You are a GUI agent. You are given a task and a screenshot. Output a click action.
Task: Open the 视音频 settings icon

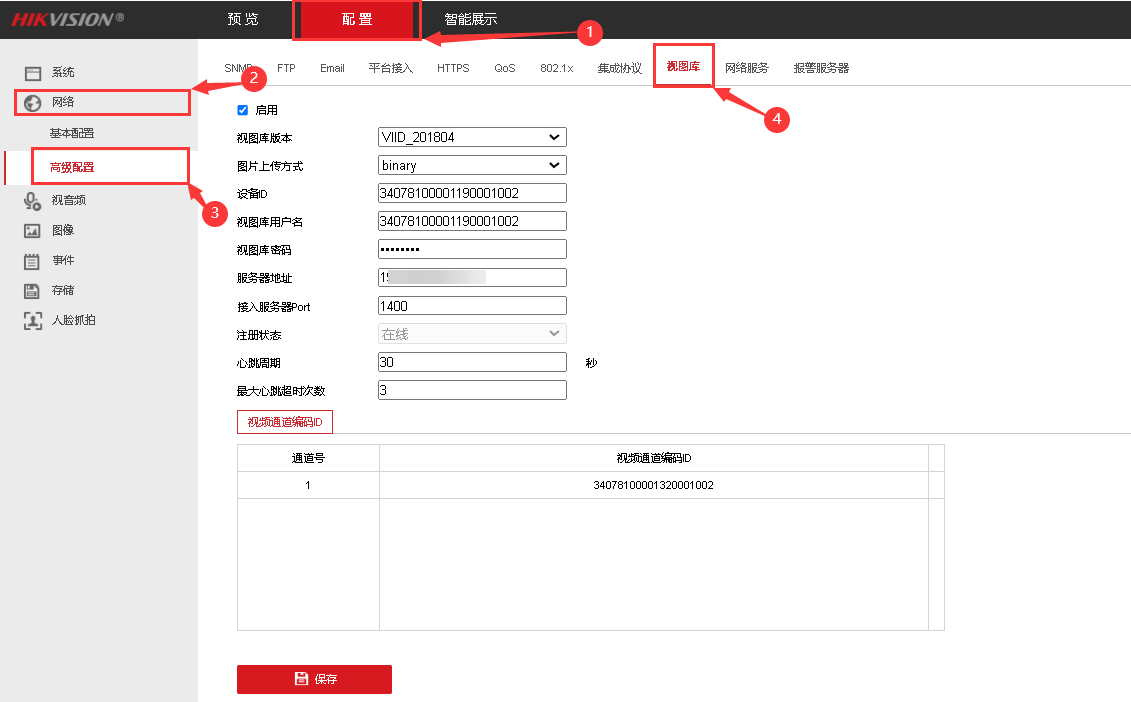tap(35, 200)
